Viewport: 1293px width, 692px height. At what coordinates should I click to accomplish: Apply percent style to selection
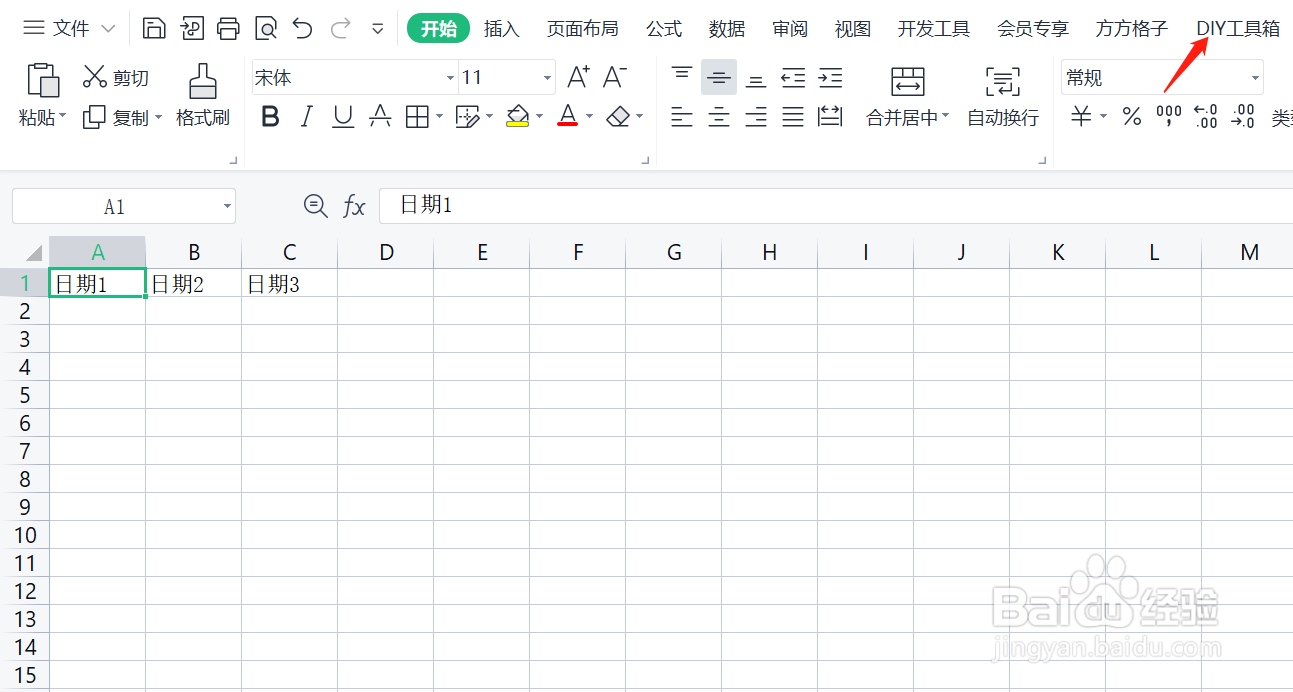pyautogui.click(x=1131, y=116)
